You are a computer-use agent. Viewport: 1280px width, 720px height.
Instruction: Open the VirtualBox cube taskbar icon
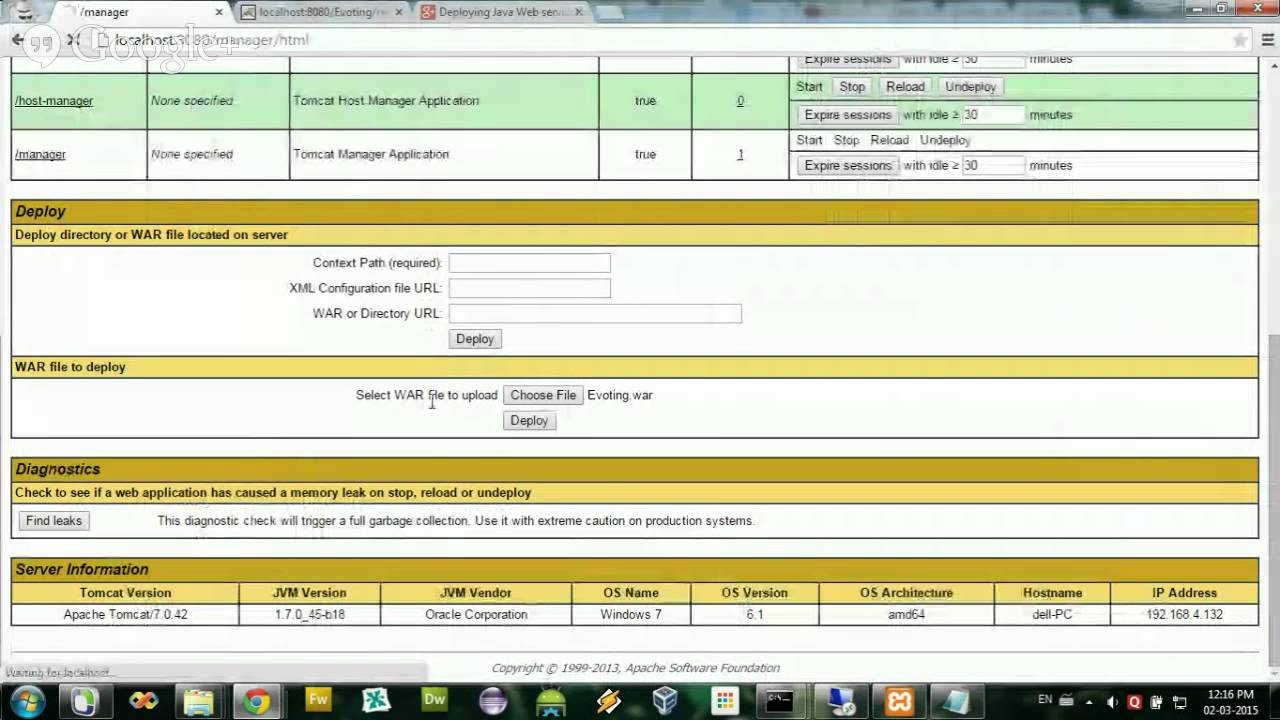pos(666,701)
